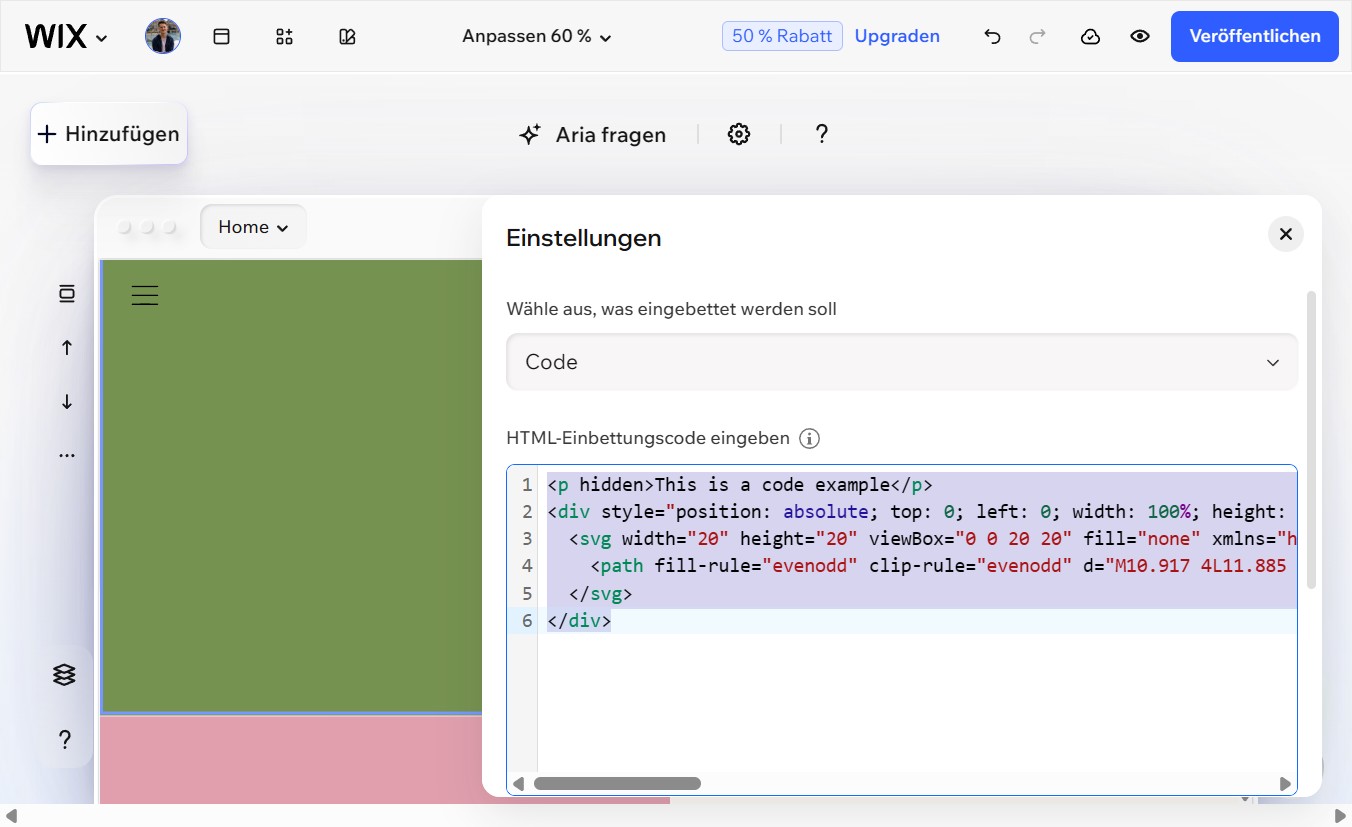This screenshot has height=827, width=1352.
Task: Expand the Anpassen 60 % zoom dropdown
Action: pos(537,36)
